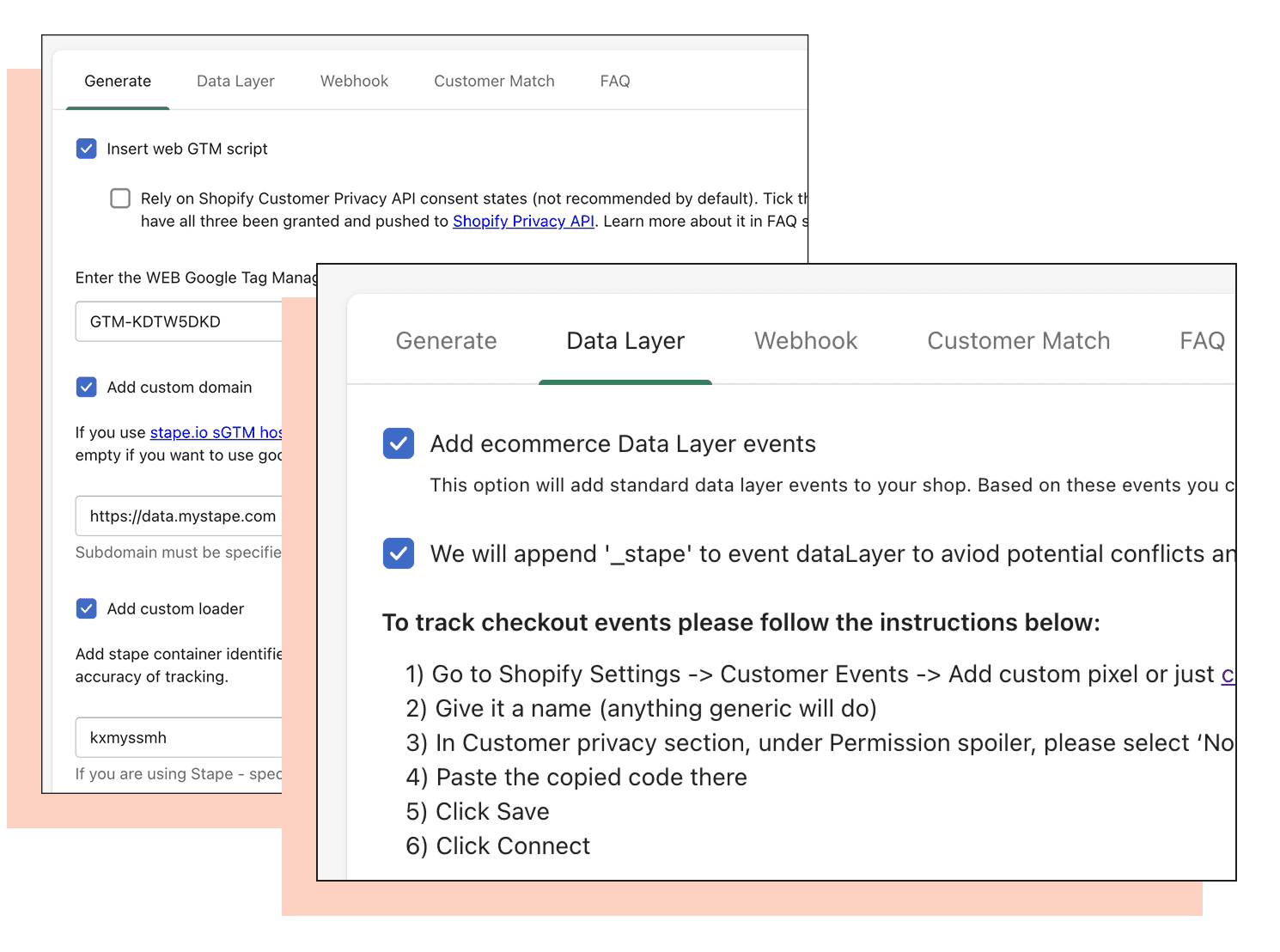Tick Rely on Shopify Customer Privacy API checkbox

pos(120,198)
